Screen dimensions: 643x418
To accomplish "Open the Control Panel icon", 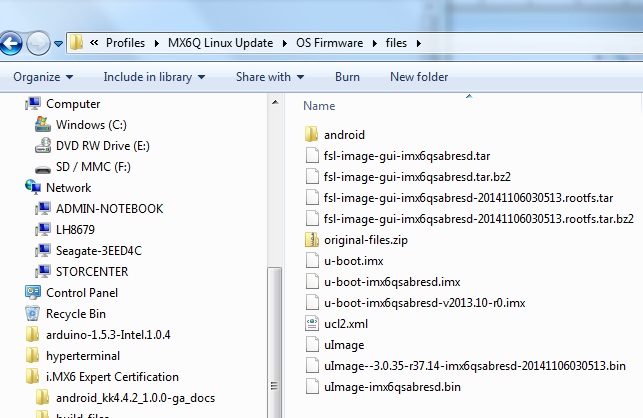I will coord(33,292).
